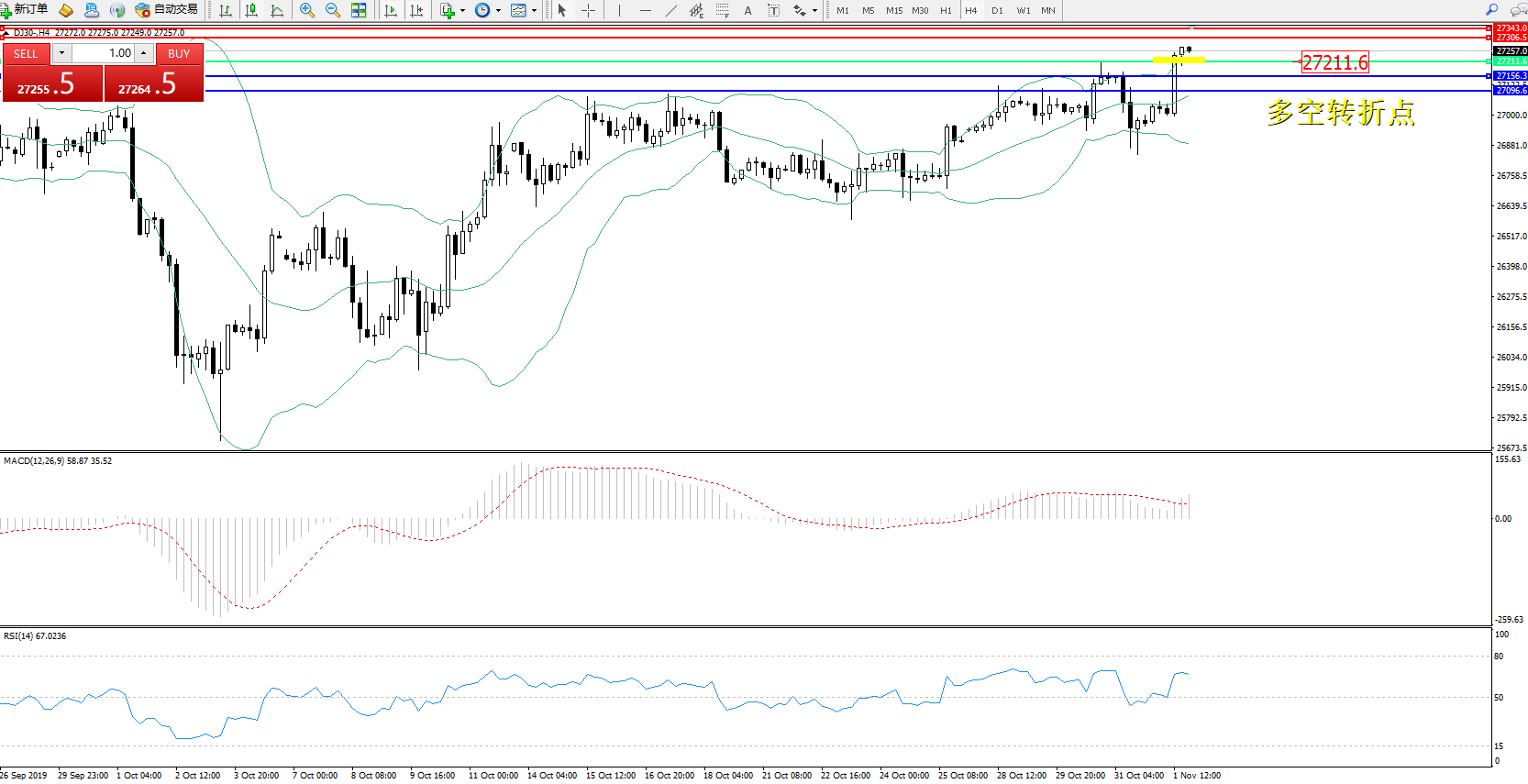Switch to the M15 timeframe
The height and width of the screenshot is (784, 1528).
[x=893, y=11]
